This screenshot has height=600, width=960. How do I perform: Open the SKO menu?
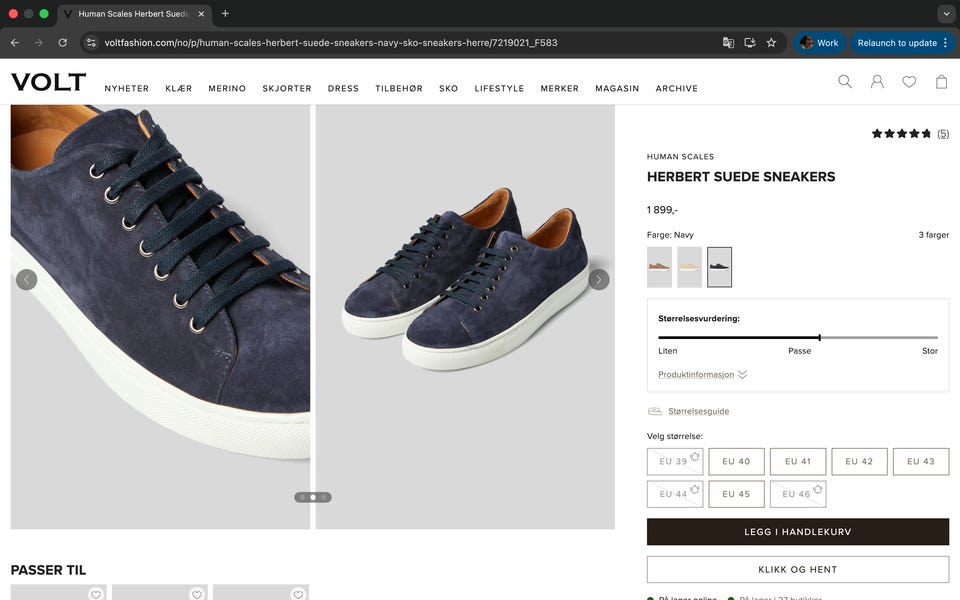pyautogui.click(x=449, y=88)
